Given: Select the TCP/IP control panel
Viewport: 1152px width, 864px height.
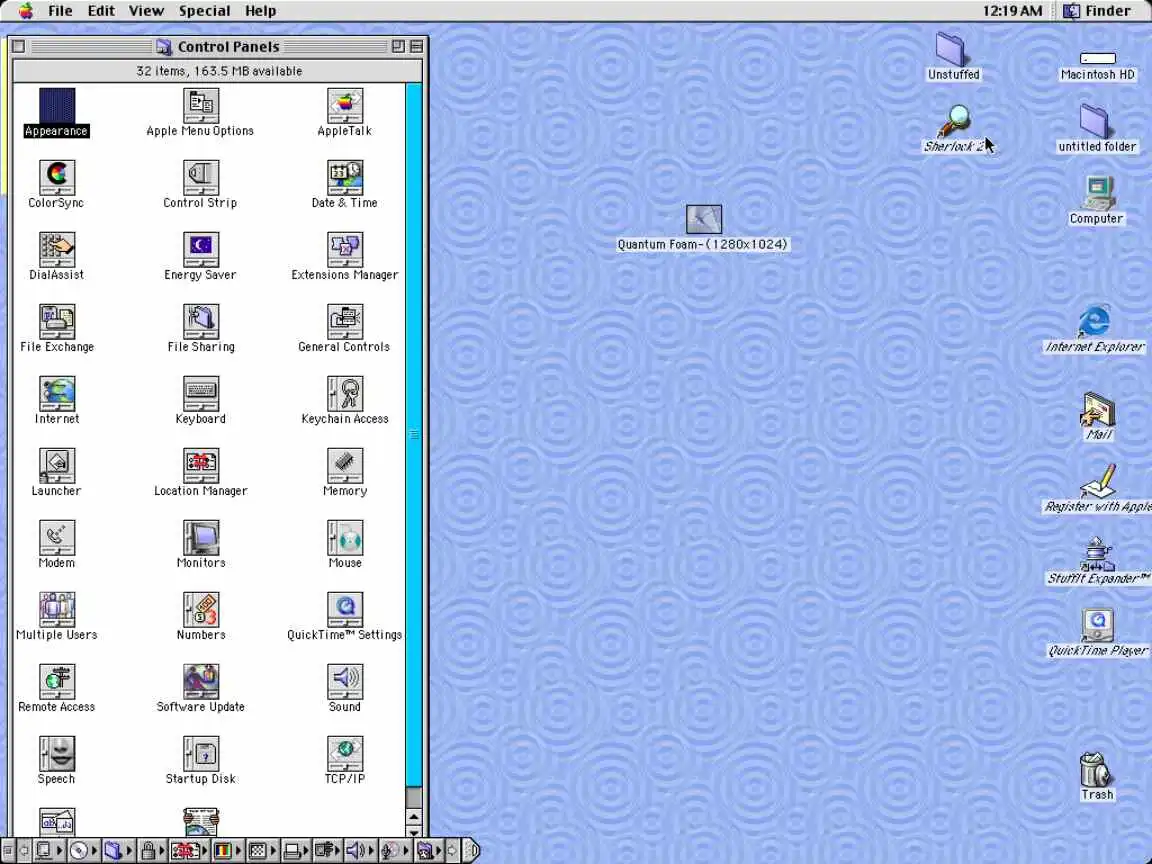Looking at the screenshot, I should (345, 754).
